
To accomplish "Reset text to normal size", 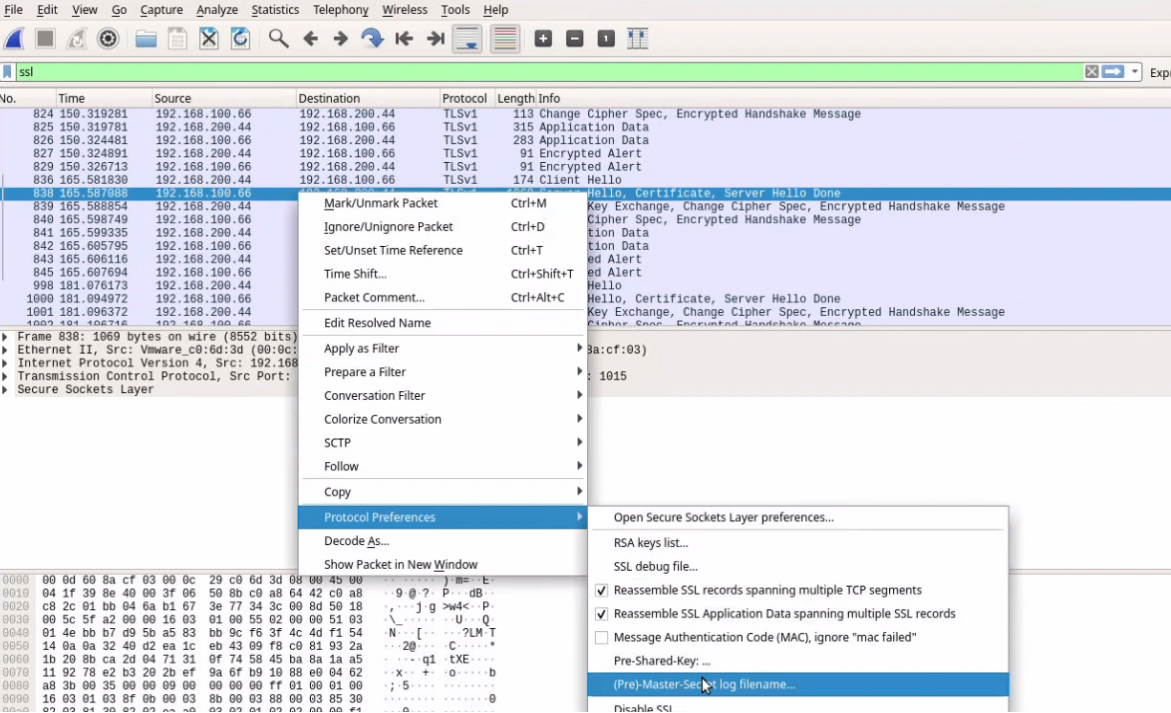I will 606,39.
